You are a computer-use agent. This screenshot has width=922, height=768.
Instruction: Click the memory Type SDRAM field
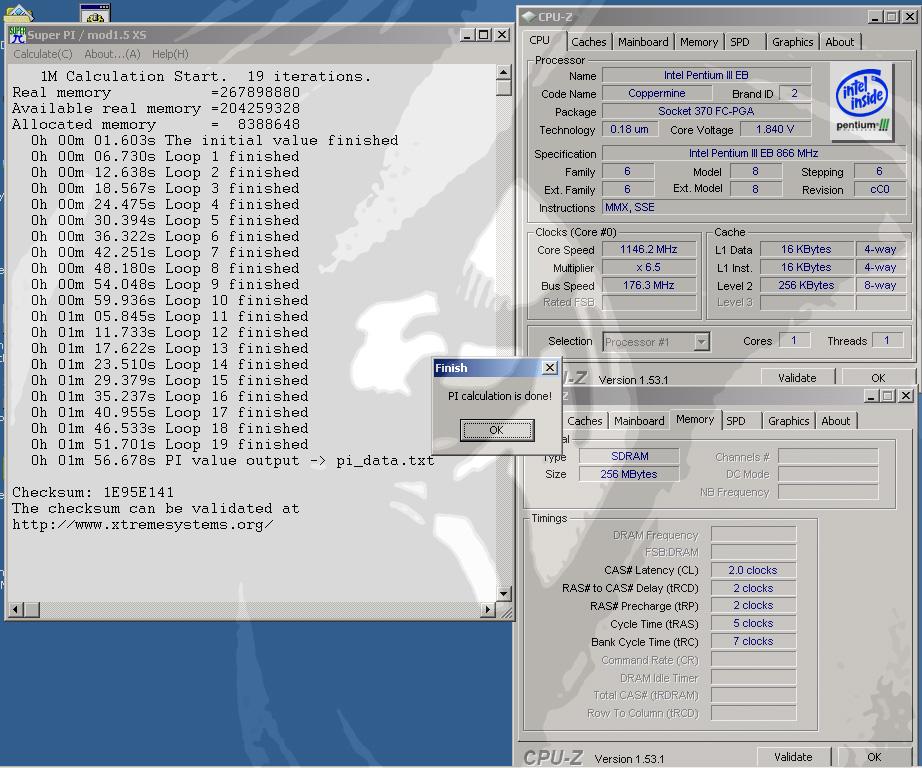(629, 456)
